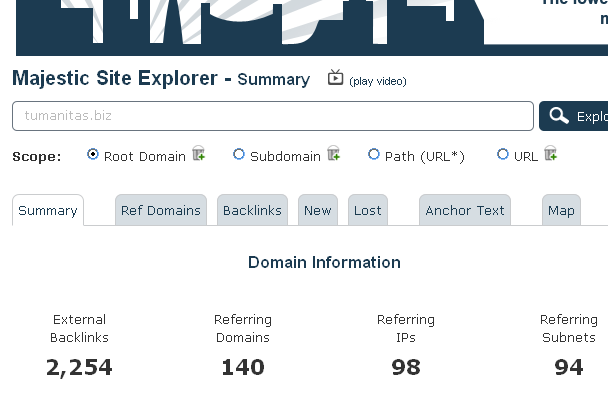Select the Path (URL*) radio button
The height and width of the screenshot is (411, 608).
coord(374,155)
